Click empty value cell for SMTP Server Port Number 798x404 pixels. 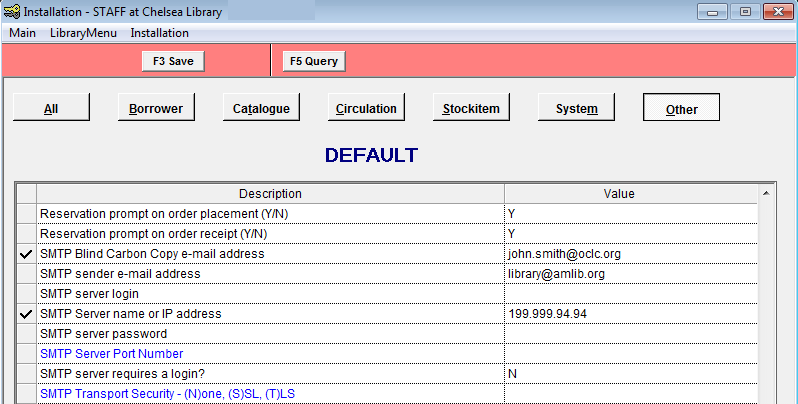[x=631, y=354]
